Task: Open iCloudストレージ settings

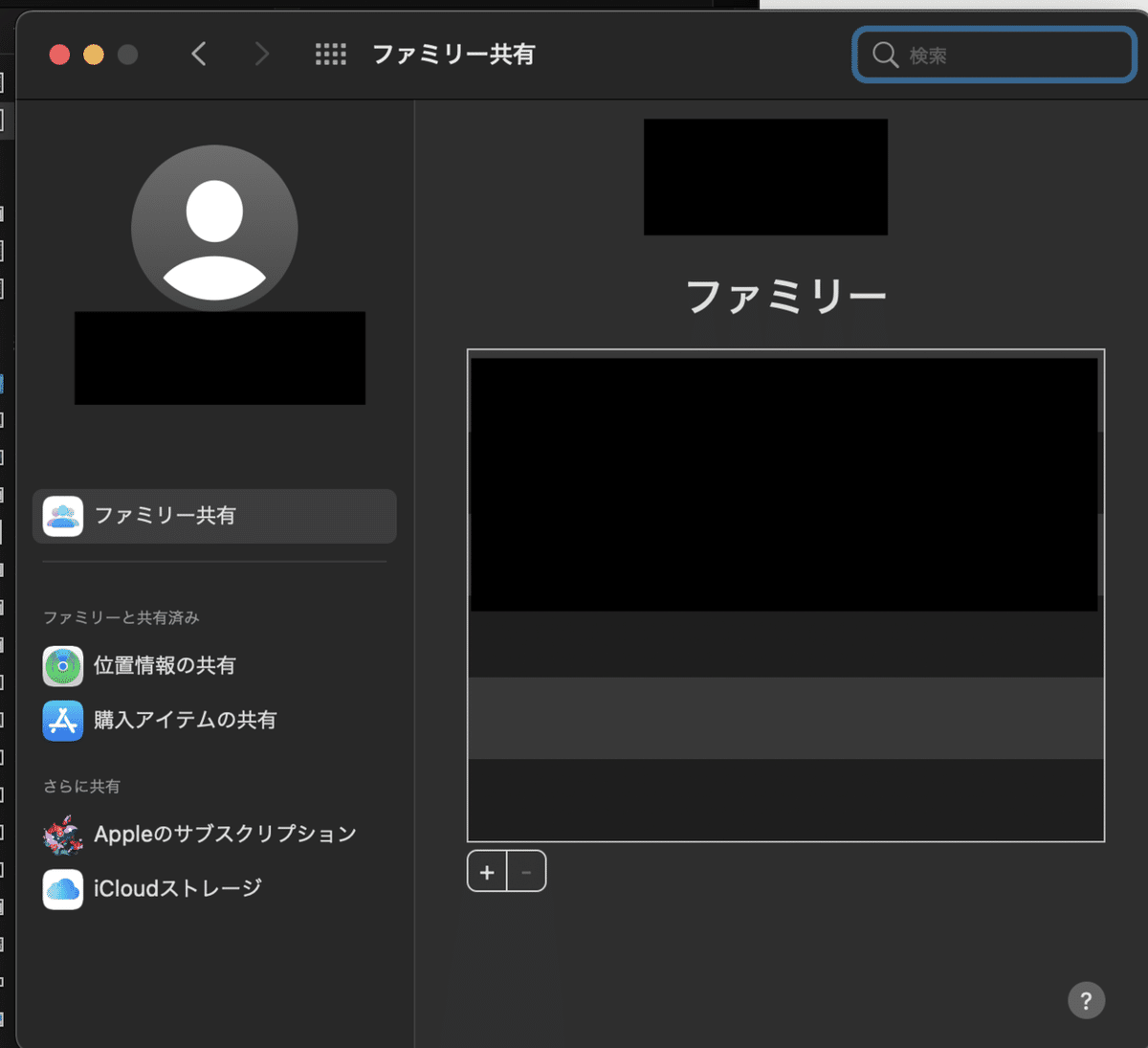Action: point(174,888)
